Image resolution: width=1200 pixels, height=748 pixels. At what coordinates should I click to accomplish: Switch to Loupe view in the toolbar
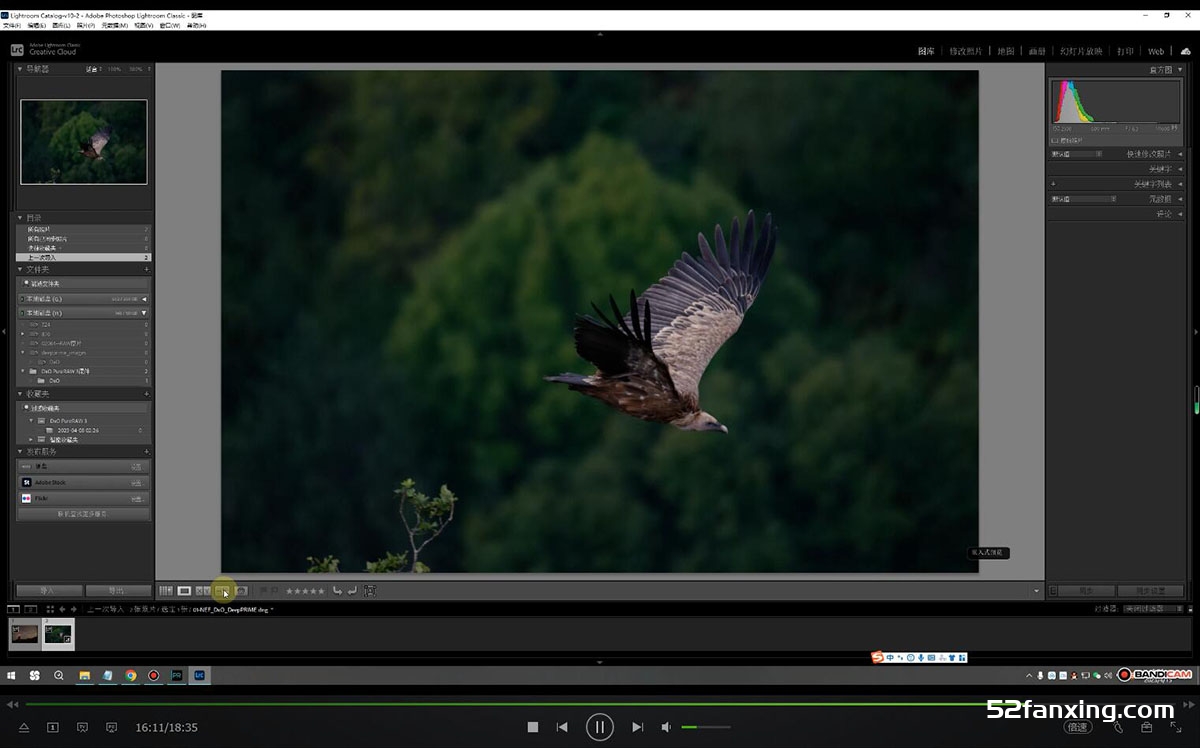click(x=184, y=591)
